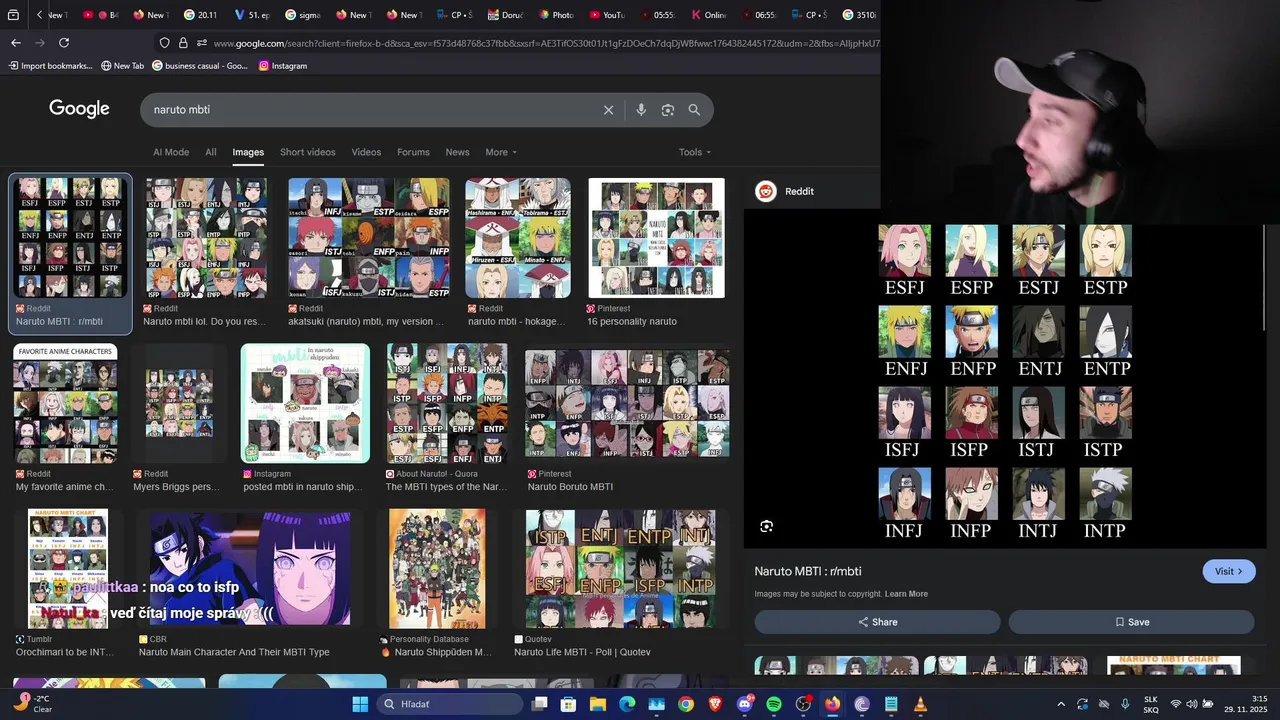Open Discord from taskbar
Image resolution: width=1280 pixels, height=720 pixels.
pyautogui.click(x=744, y=704)
